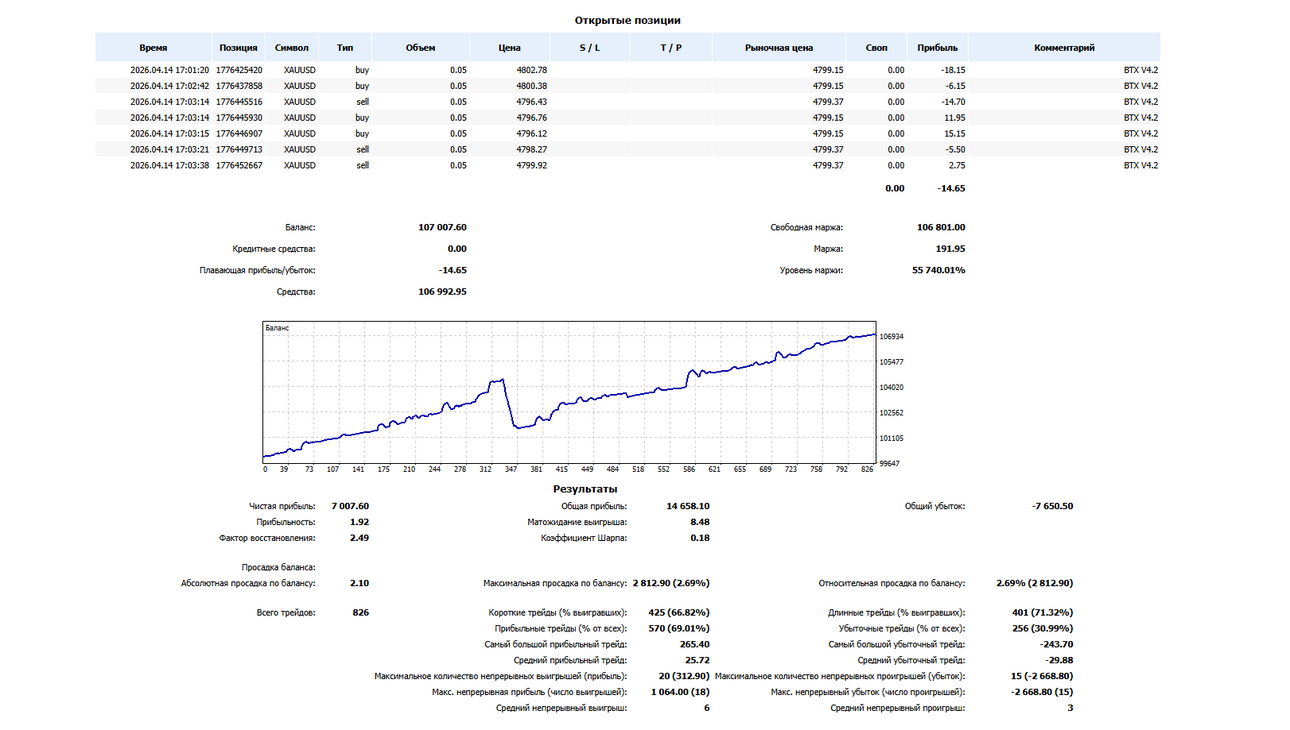Click the 'Позиция' column header
1290x730 pixels.
tap(239, 47)
